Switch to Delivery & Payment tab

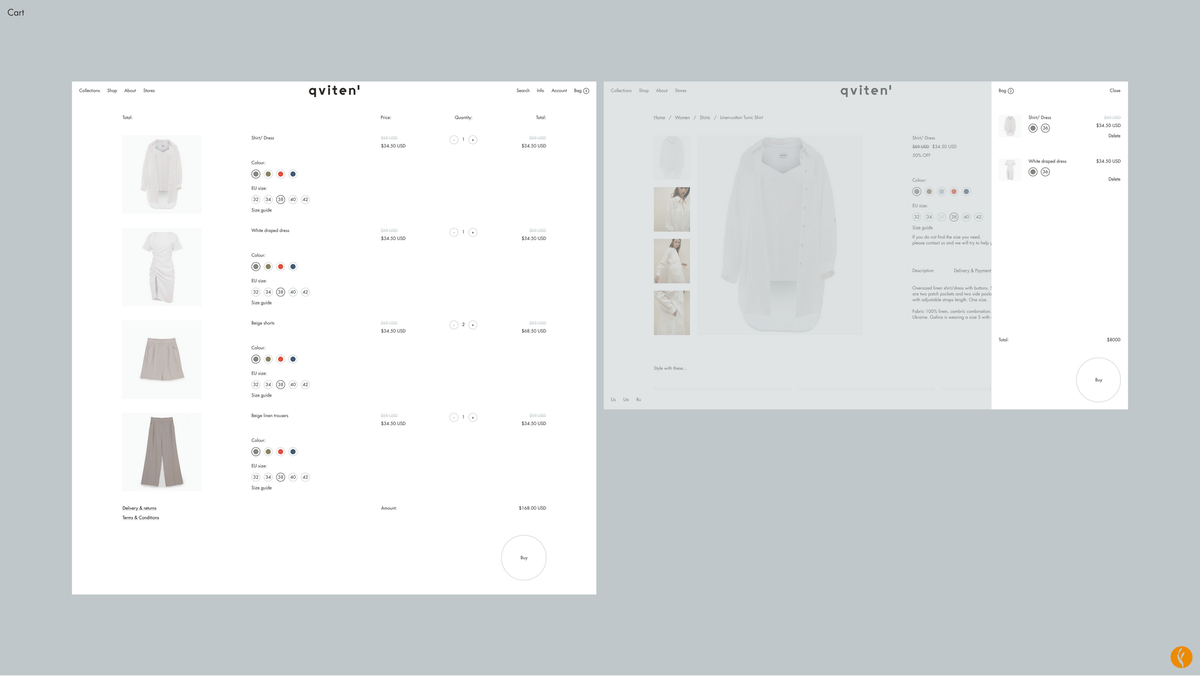[x=972, y=271]
